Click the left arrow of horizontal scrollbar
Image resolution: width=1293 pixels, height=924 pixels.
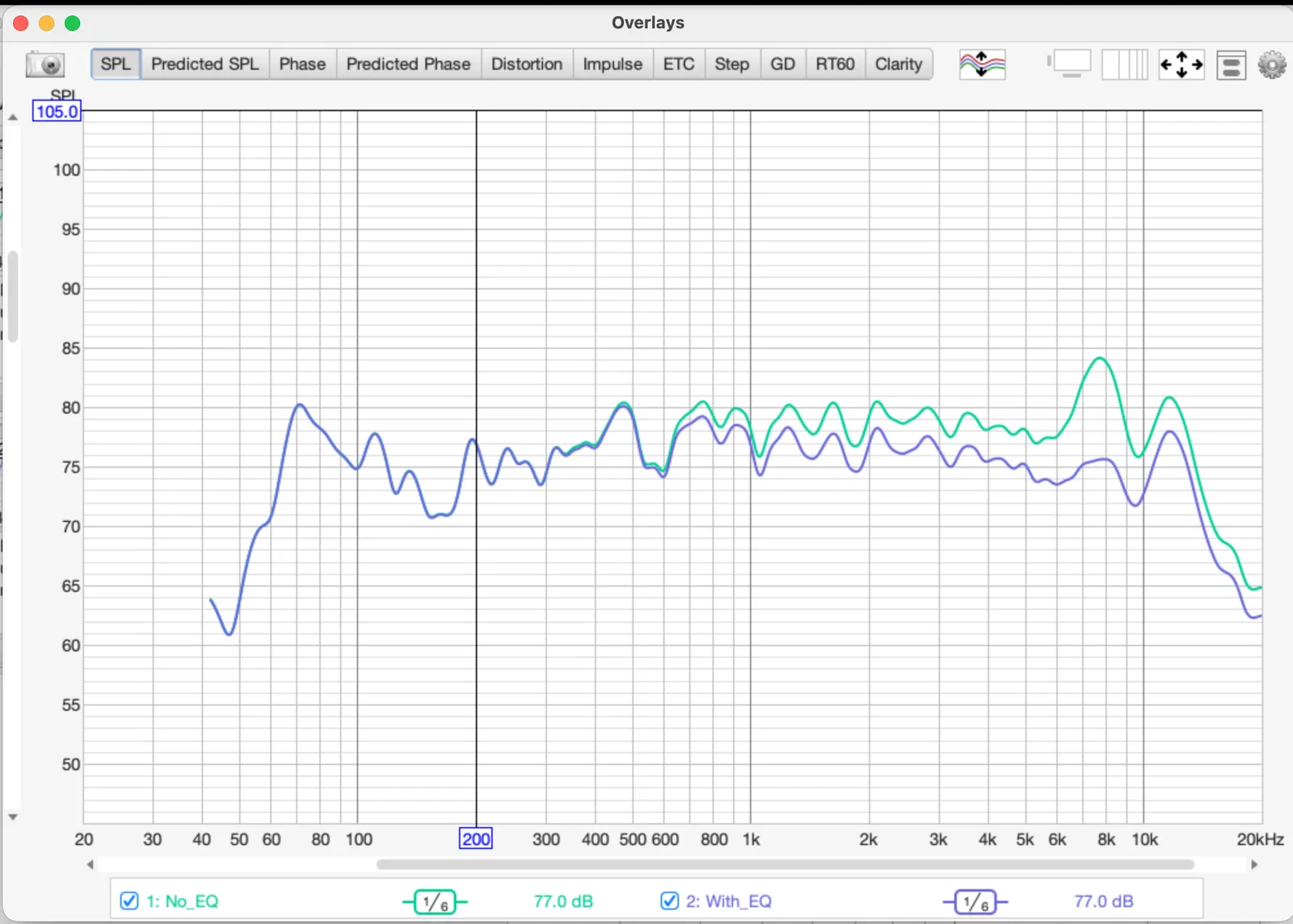[90, 864]
